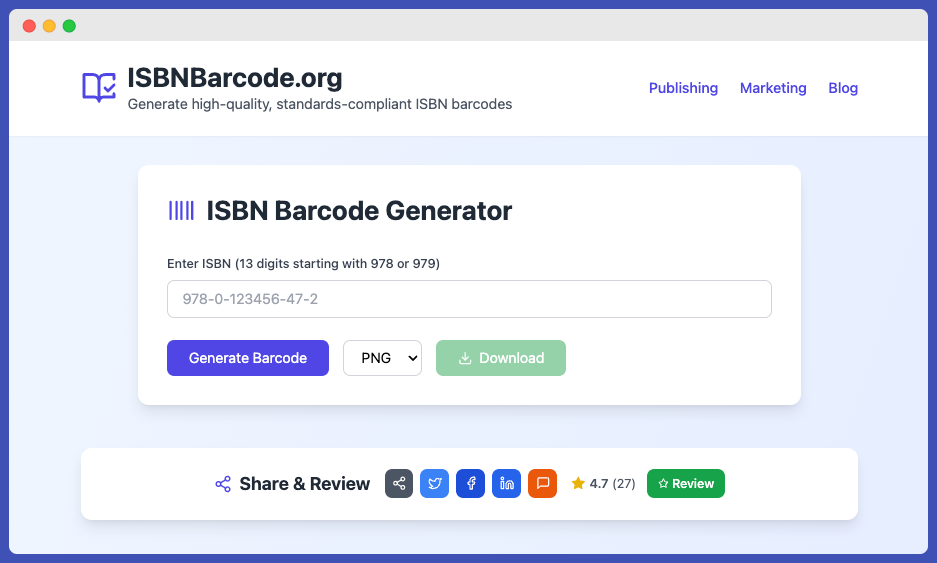
Task: Click the generic share icon button
Action: tap(399, 484)
